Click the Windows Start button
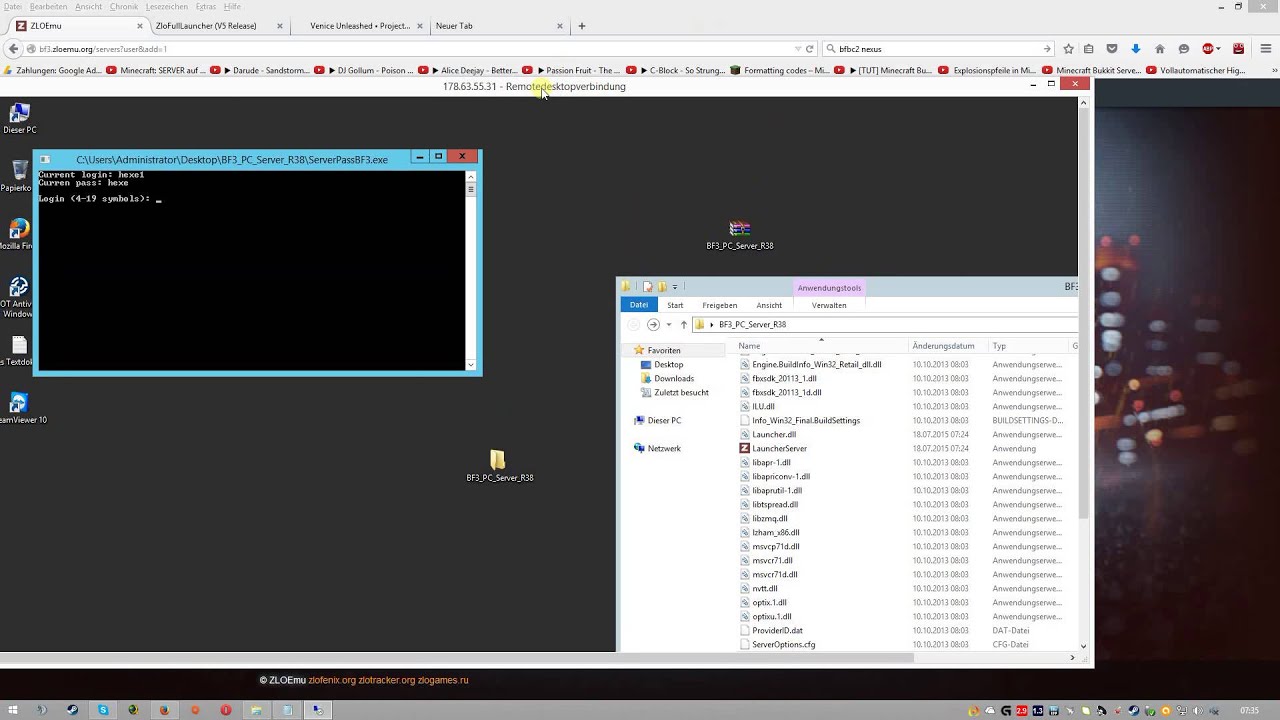This screenshot has width=1280, height=720. tap(13, 710)
